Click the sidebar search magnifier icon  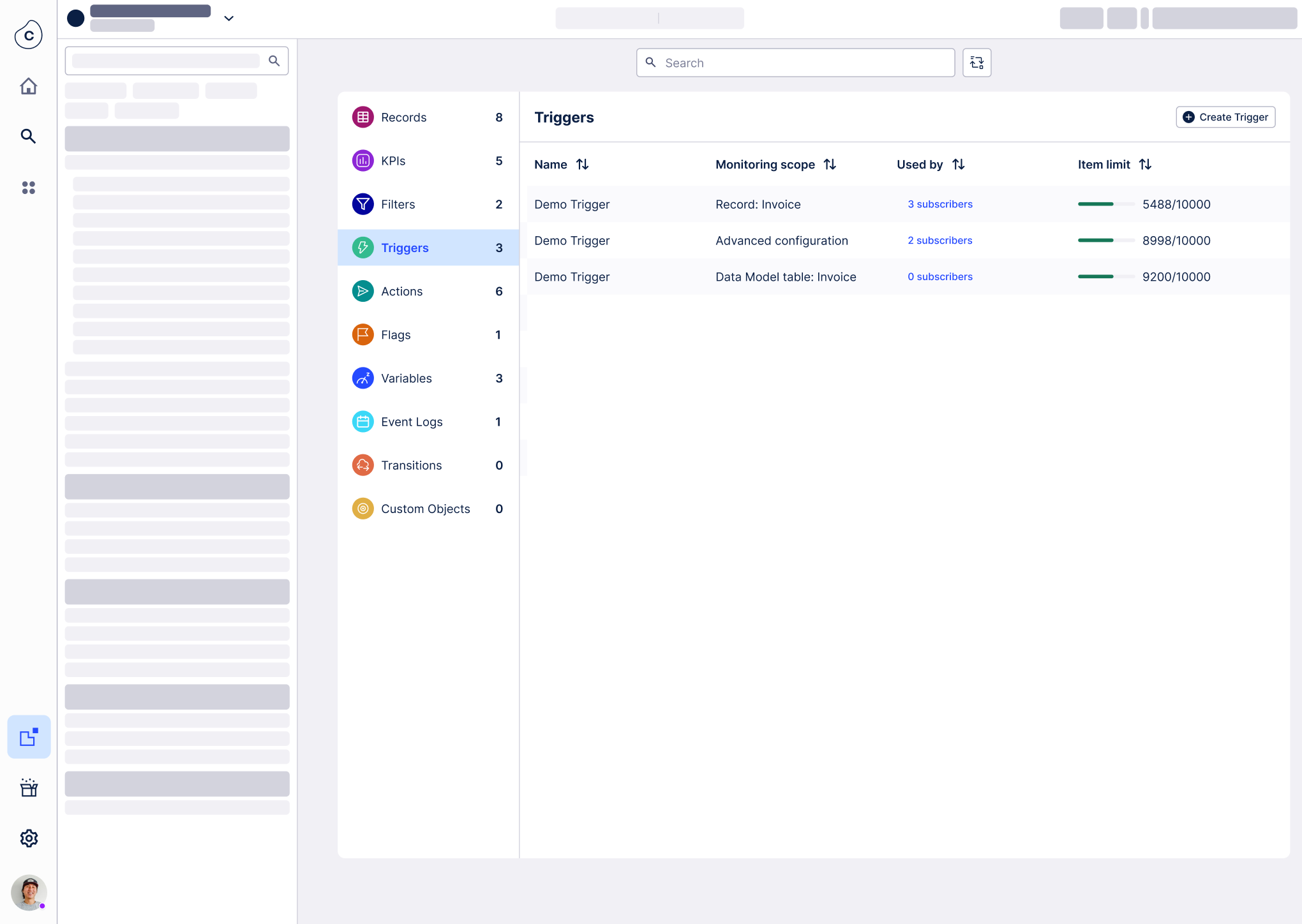[x=274, y=61]
